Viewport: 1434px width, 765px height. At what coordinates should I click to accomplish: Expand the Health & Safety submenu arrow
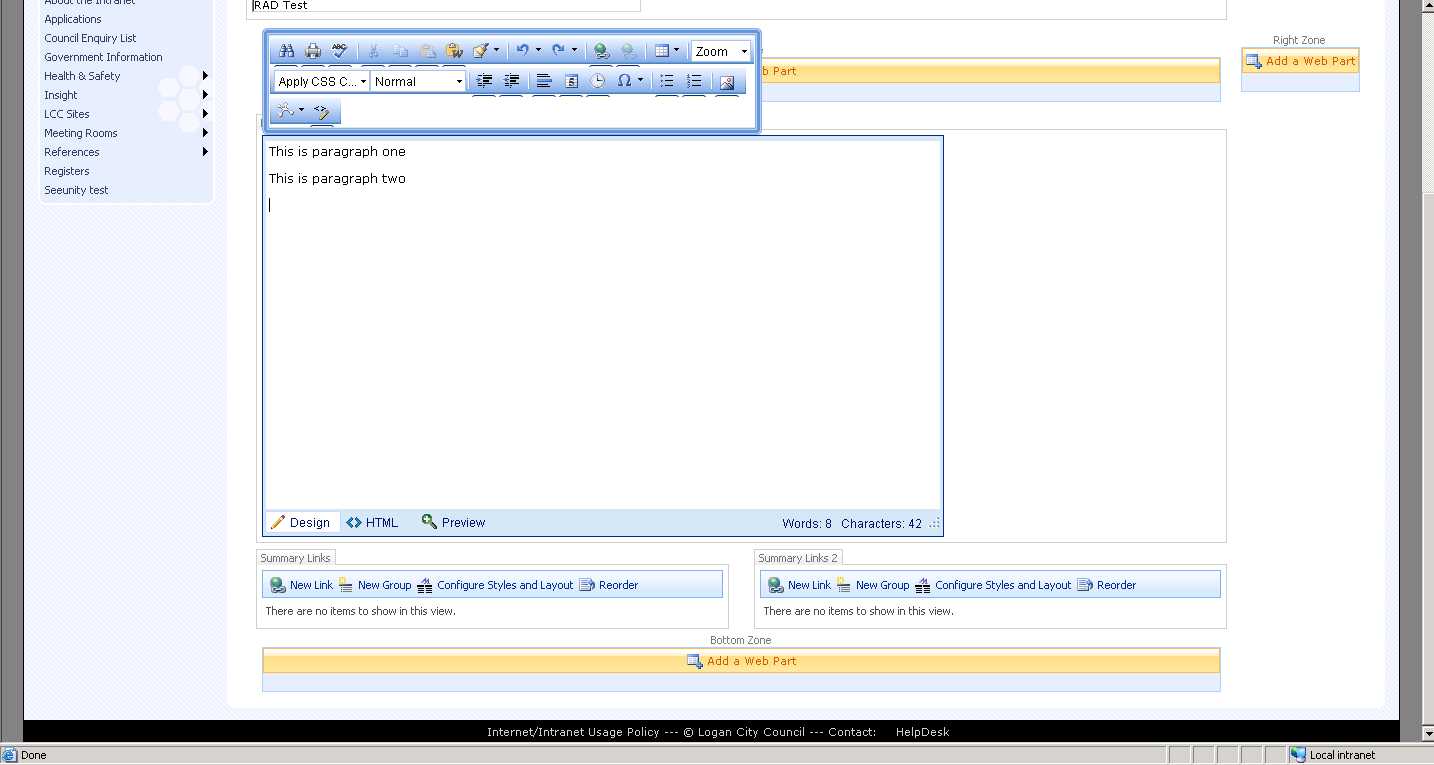205,76
